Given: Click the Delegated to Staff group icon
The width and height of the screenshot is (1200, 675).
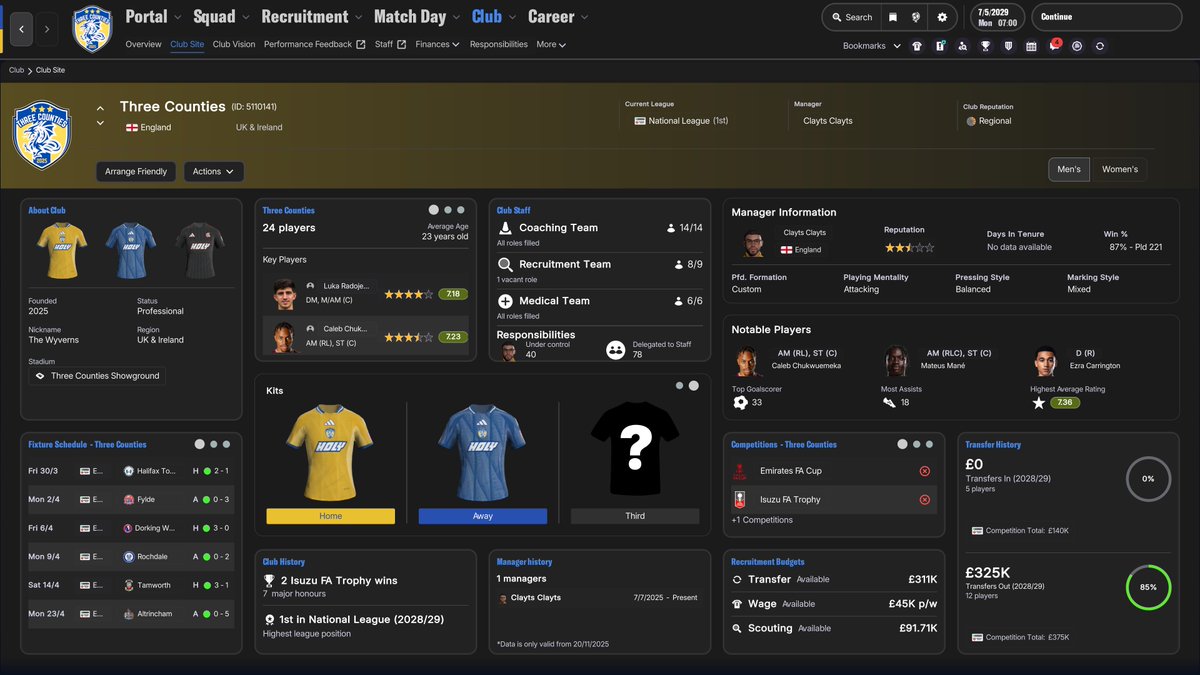Looking at the screenshot, I should [x=616, y=350].
